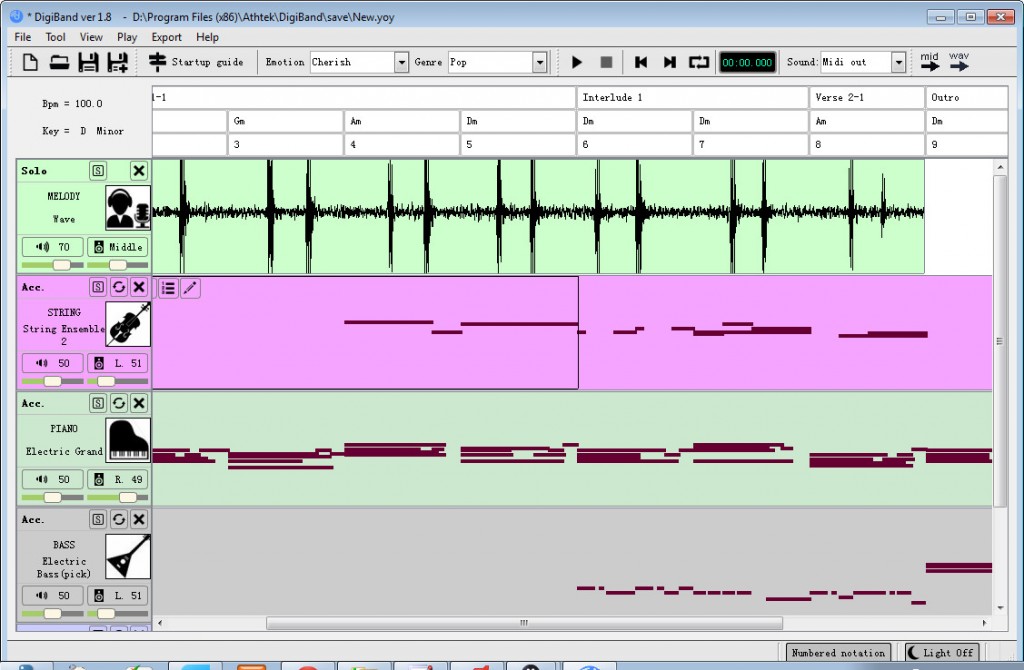Export as wav file
This screenshot has height=670, width=1024.
[x=959, y=61]
